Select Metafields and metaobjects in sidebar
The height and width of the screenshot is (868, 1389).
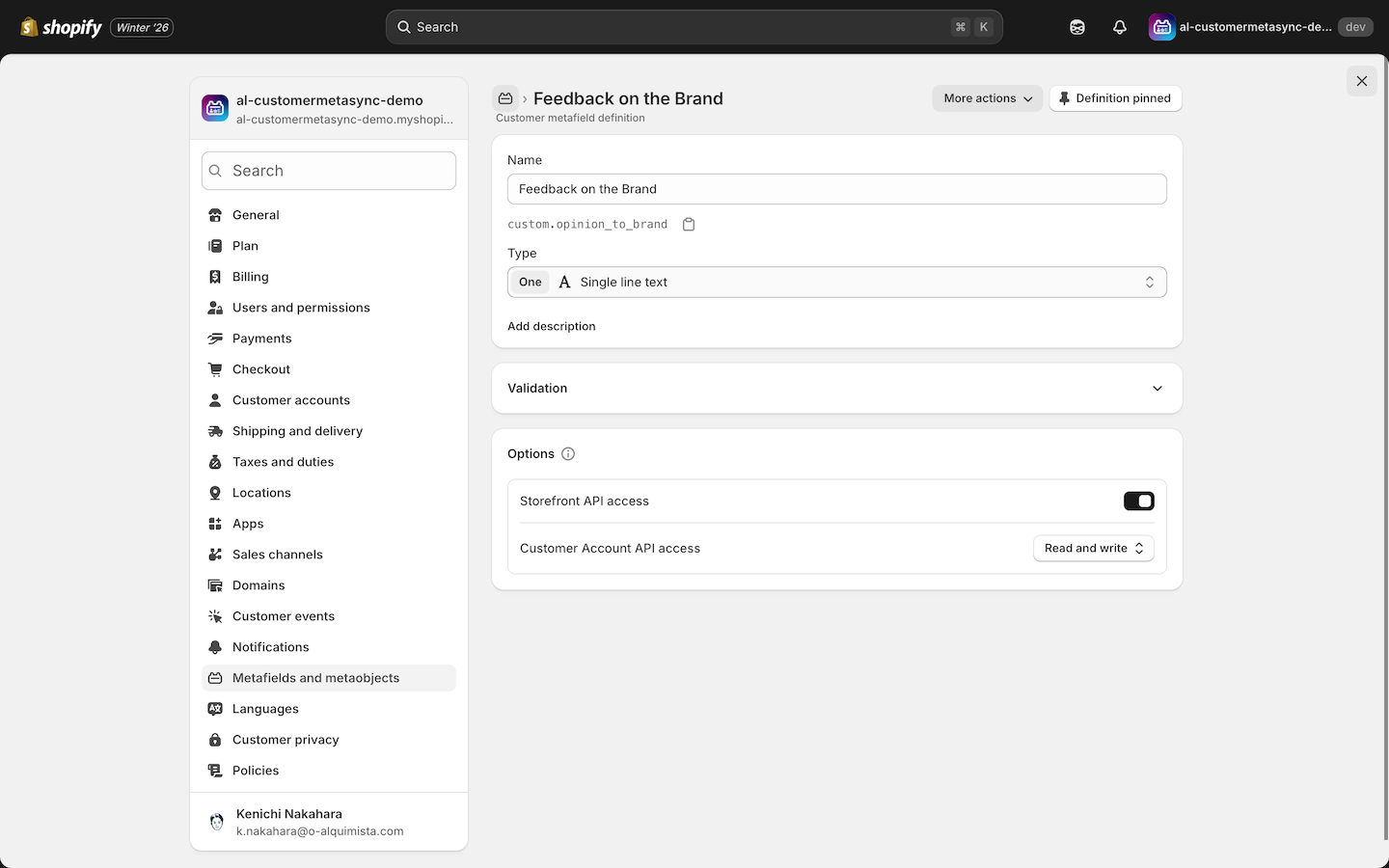click(315, 678)
